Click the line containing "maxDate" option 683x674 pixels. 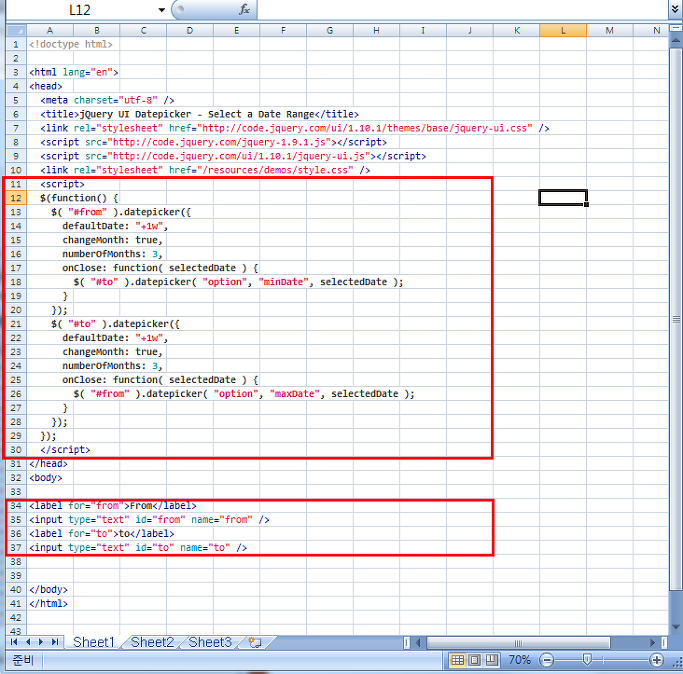coord(244,394)
